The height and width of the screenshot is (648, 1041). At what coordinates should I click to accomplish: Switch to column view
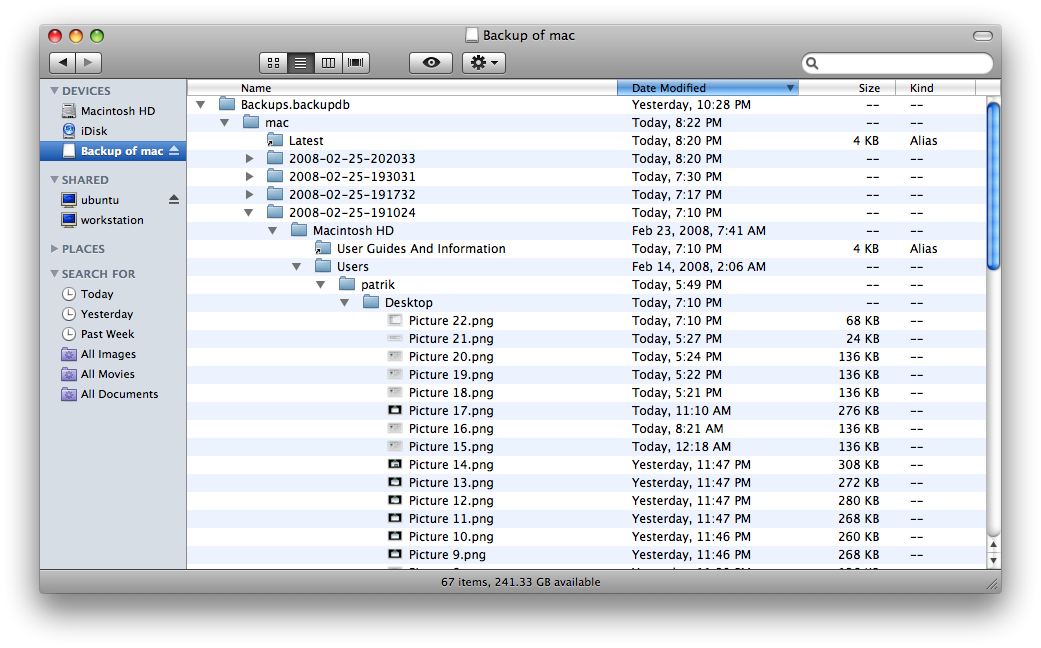(328, 62)
